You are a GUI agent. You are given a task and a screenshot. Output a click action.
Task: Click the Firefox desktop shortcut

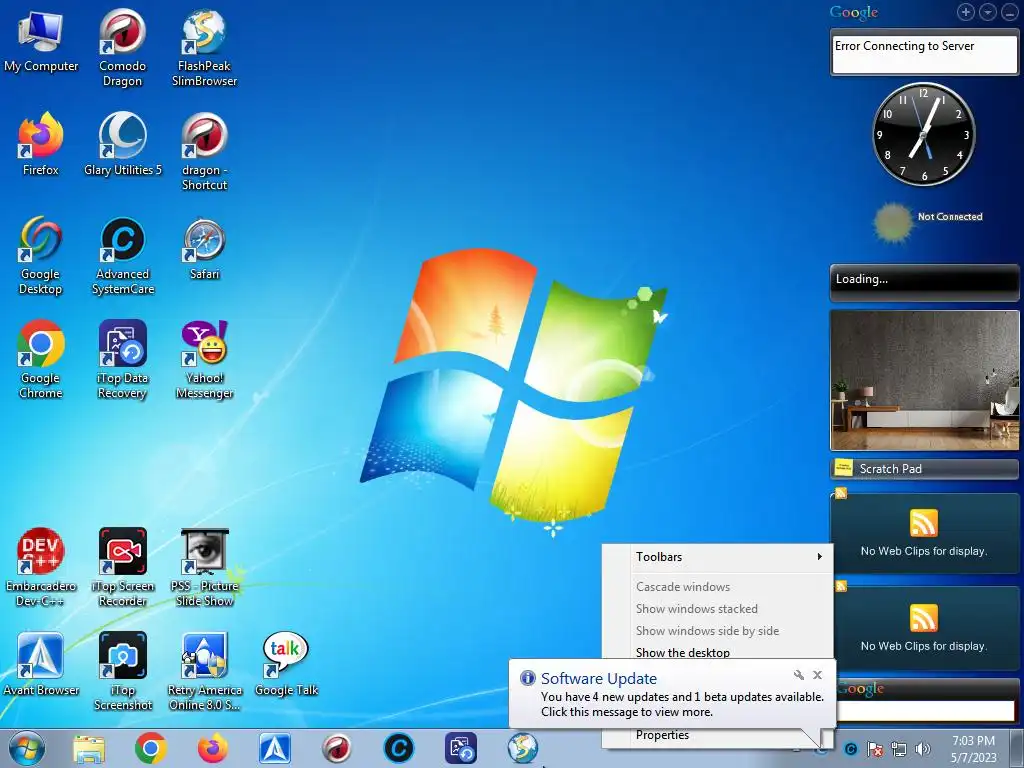(40, 144)
